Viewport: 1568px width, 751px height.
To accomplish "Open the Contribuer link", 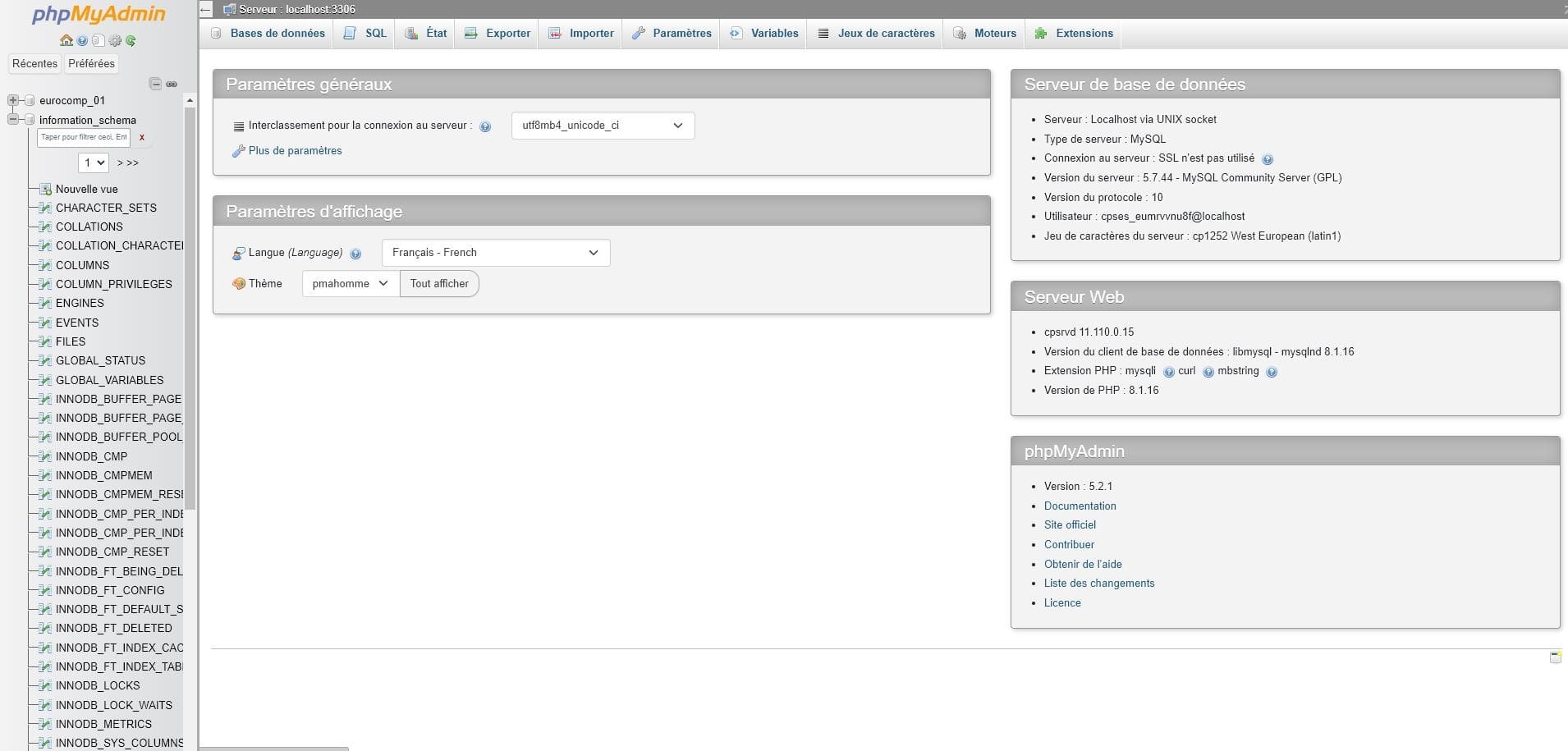I will coord(1069,544).
